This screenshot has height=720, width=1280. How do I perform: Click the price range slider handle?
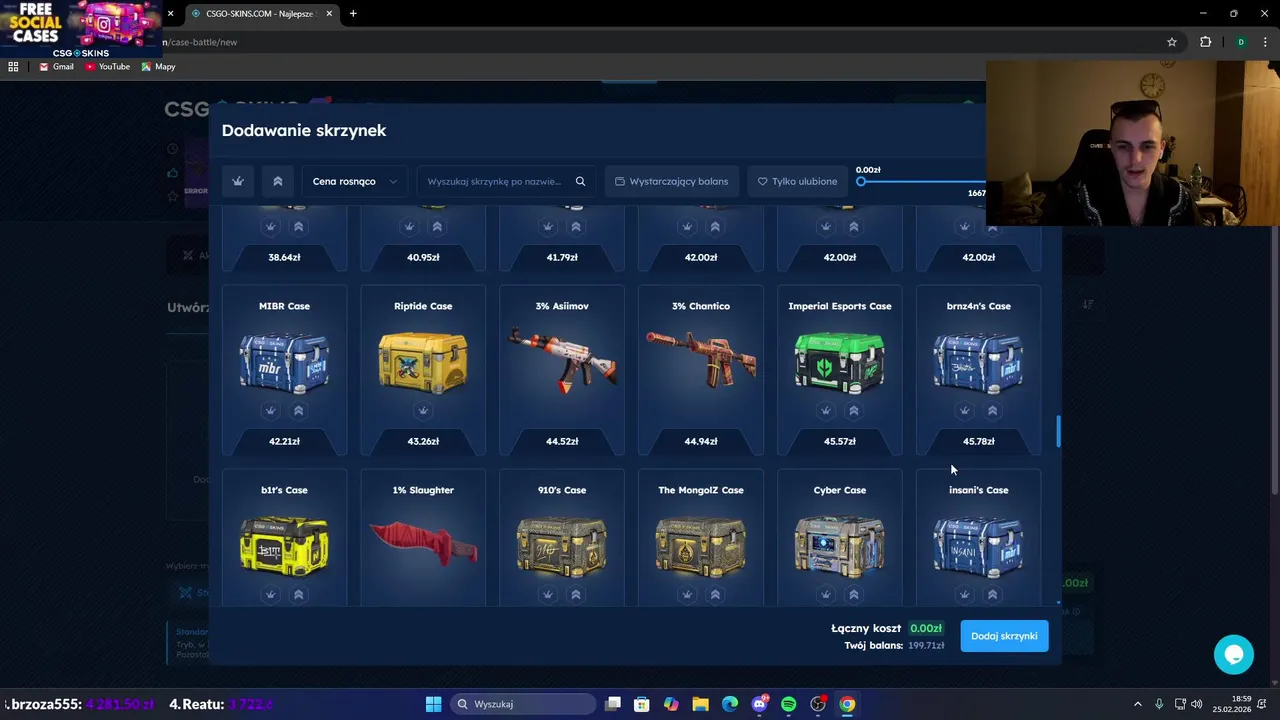click(861, 182)
